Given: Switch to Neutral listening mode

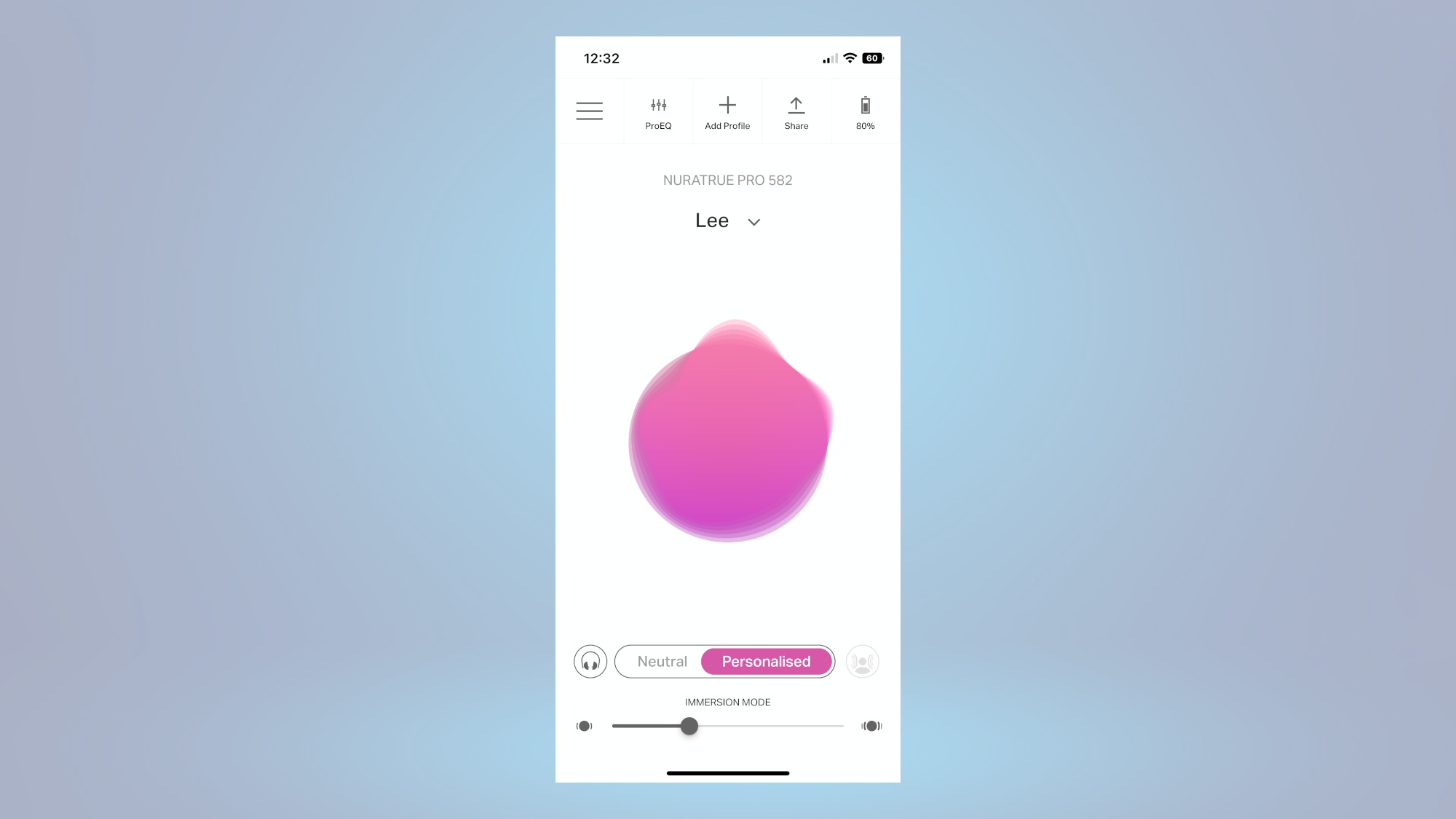Looking at the screenshot, I should point(662,661).
